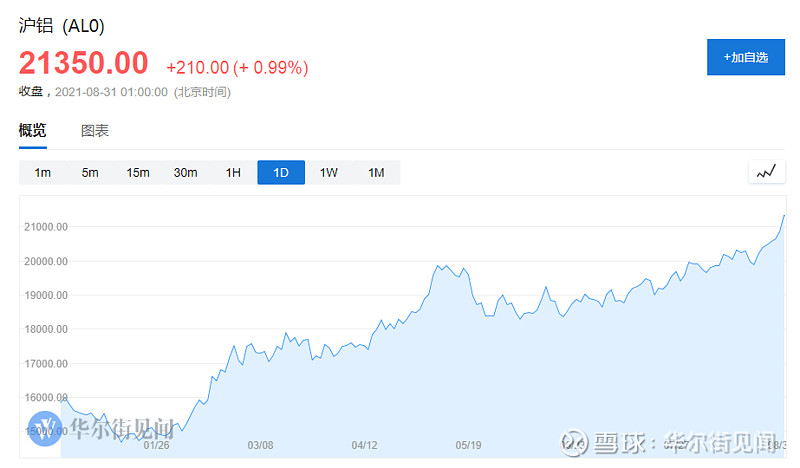This screenshot has width=800, height=468.
Task: Click the 21000.00 y-axis price label
Action: (46, 227)
